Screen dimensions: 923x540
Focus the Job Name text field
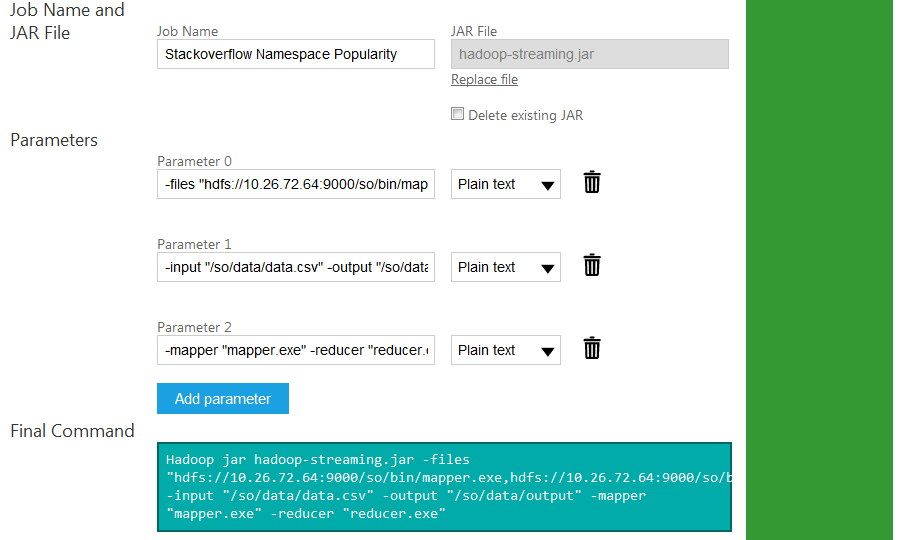click(x=295, y=54)
